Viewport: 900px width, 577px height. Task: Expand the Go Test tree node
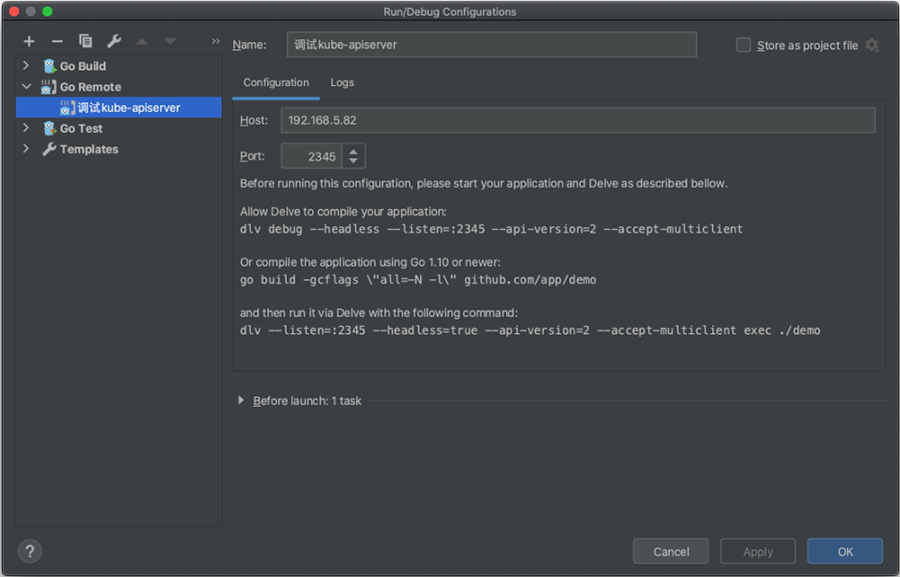point(26,128)
